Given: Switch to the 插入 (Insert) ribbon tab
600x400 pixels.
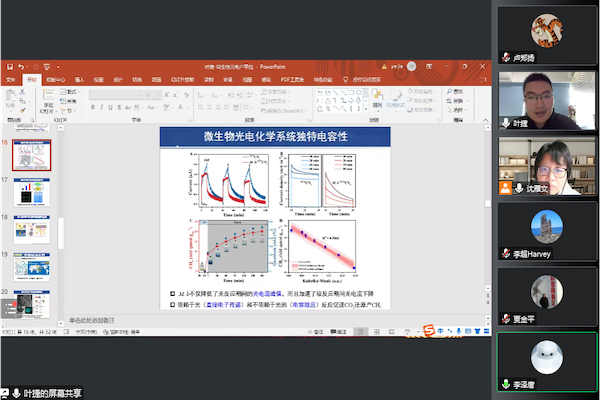Looking at the screenshot, I should [x=78, y=79].
